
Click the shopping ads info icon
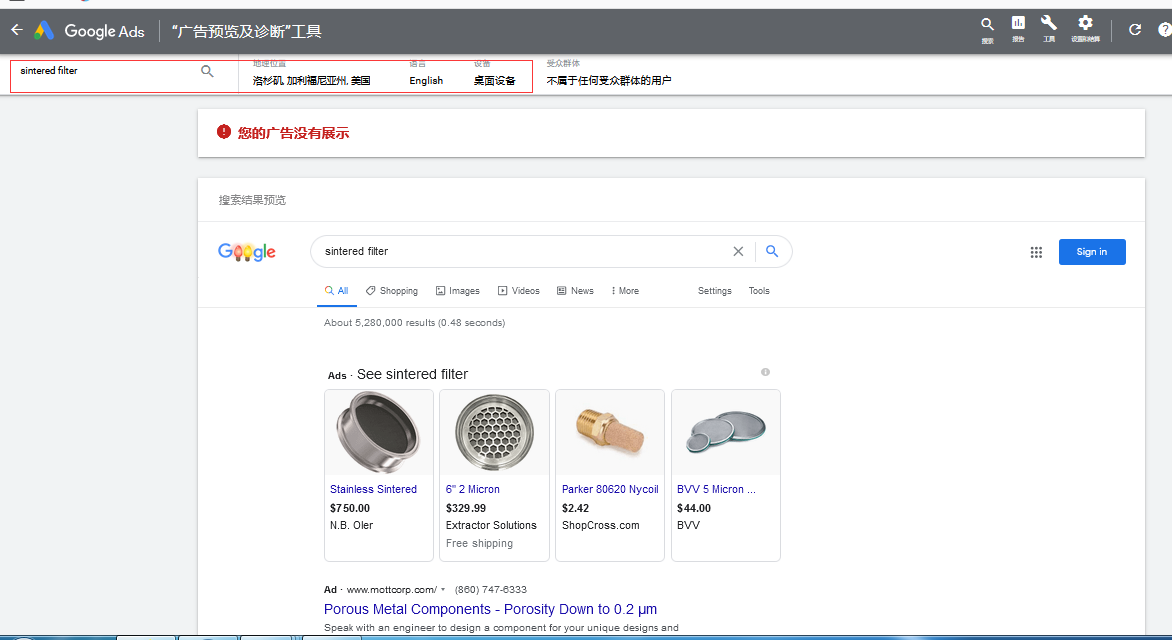pyautogui.click(x=765, y=372)
